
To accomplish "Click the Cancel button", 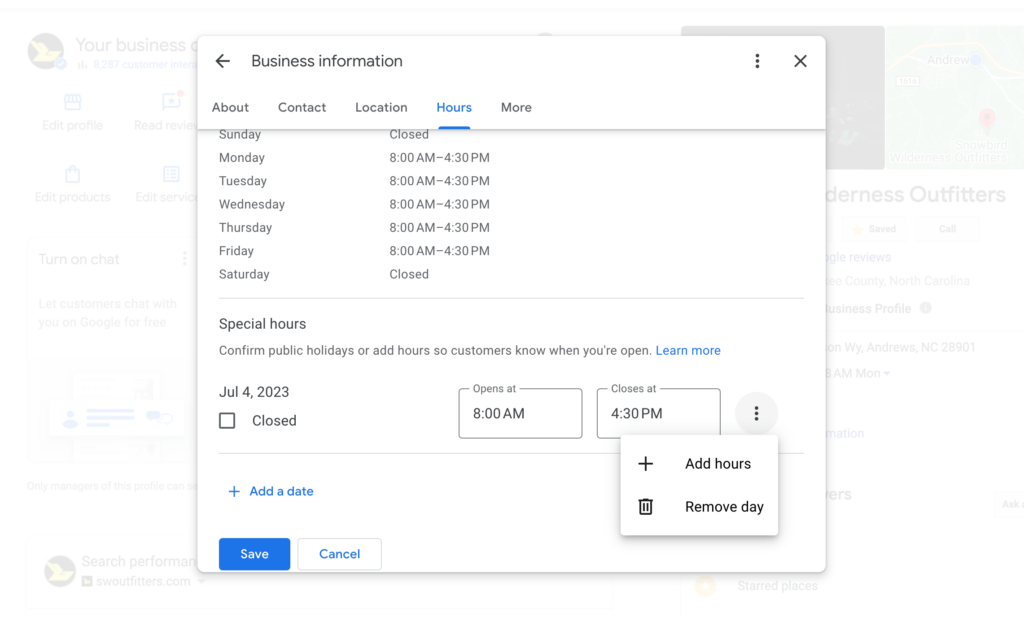I will tap(340, 554).
